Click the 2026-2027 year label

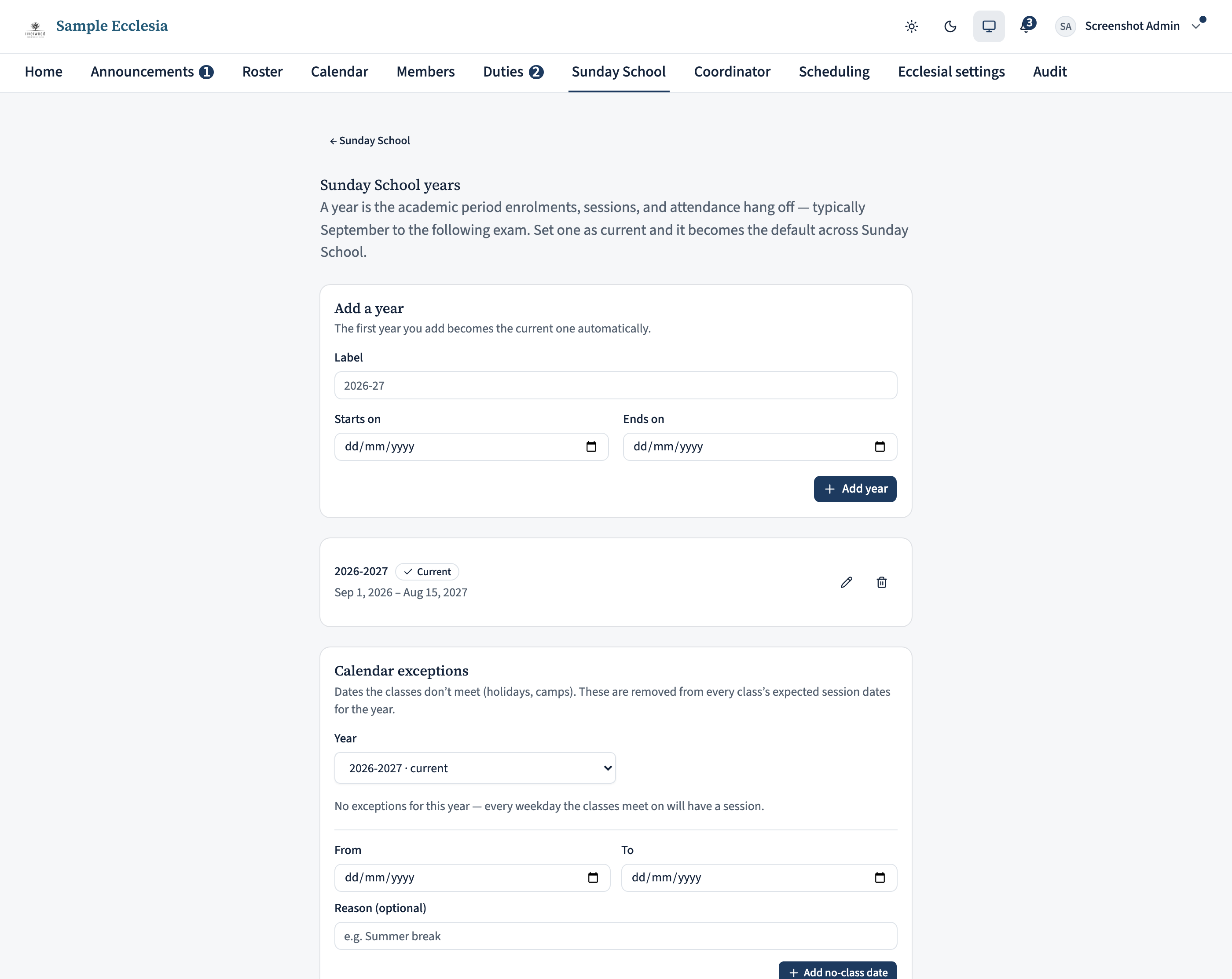[360, 571]
